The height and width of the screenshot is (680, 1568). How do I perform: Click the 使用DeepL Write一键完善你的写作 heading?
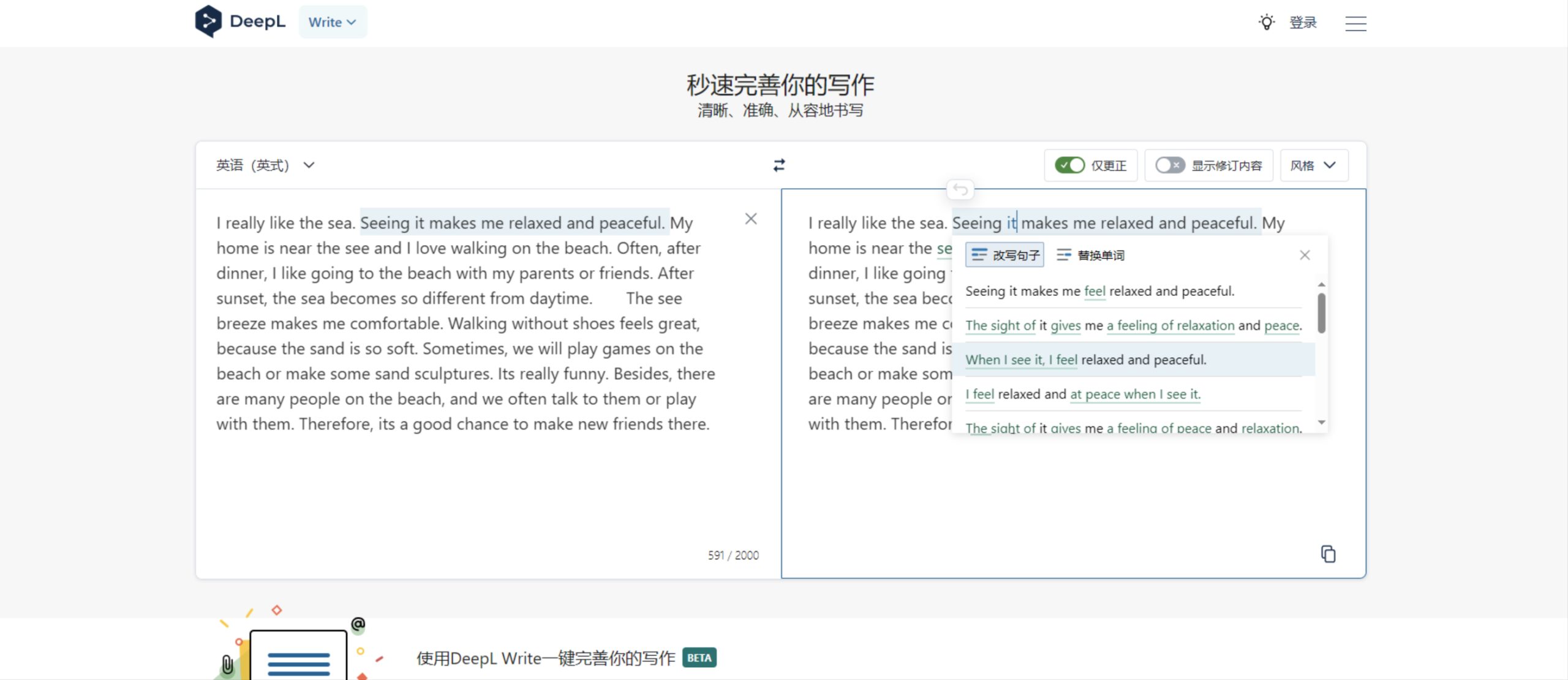[x=546, y=658]
